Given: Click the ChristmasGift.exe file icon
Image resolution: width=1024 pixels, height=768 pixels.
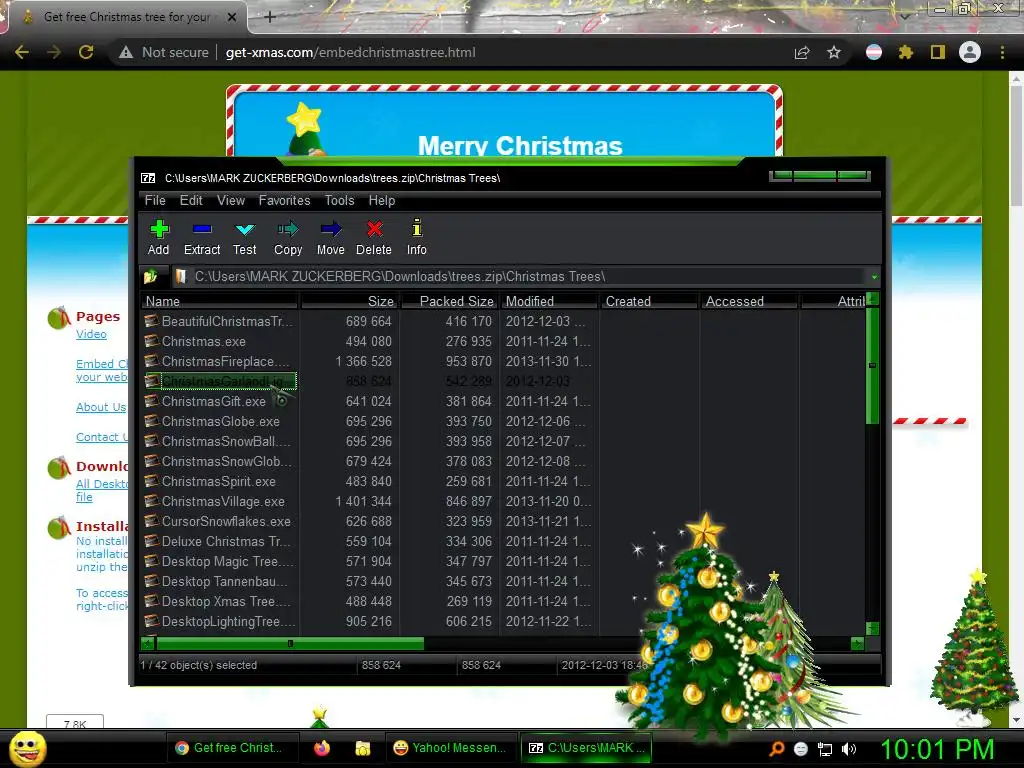Looking at the screenshot, I should [152, 401].
